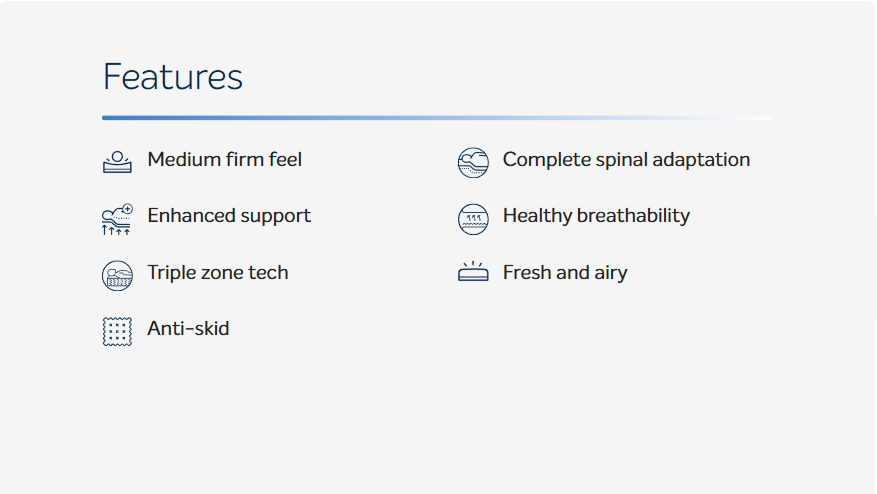Screen dimensions: 877x494
Task: Select the Fresh and airy text
Action: [565, 273]
